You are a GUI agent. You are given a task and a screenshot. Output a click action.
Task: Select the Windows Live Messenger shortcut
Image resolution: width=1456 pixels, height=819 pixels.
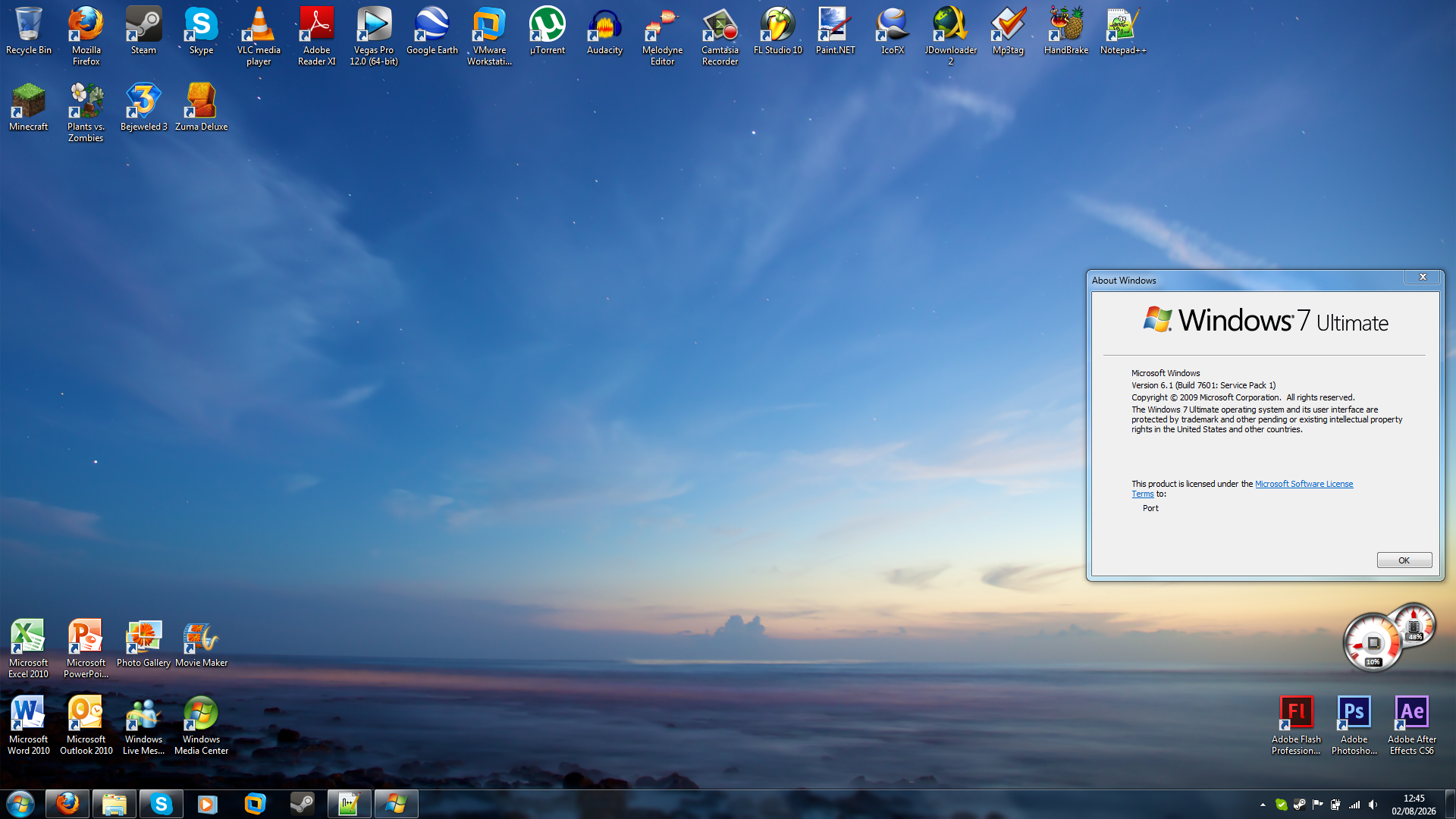(x=144, y=725)
